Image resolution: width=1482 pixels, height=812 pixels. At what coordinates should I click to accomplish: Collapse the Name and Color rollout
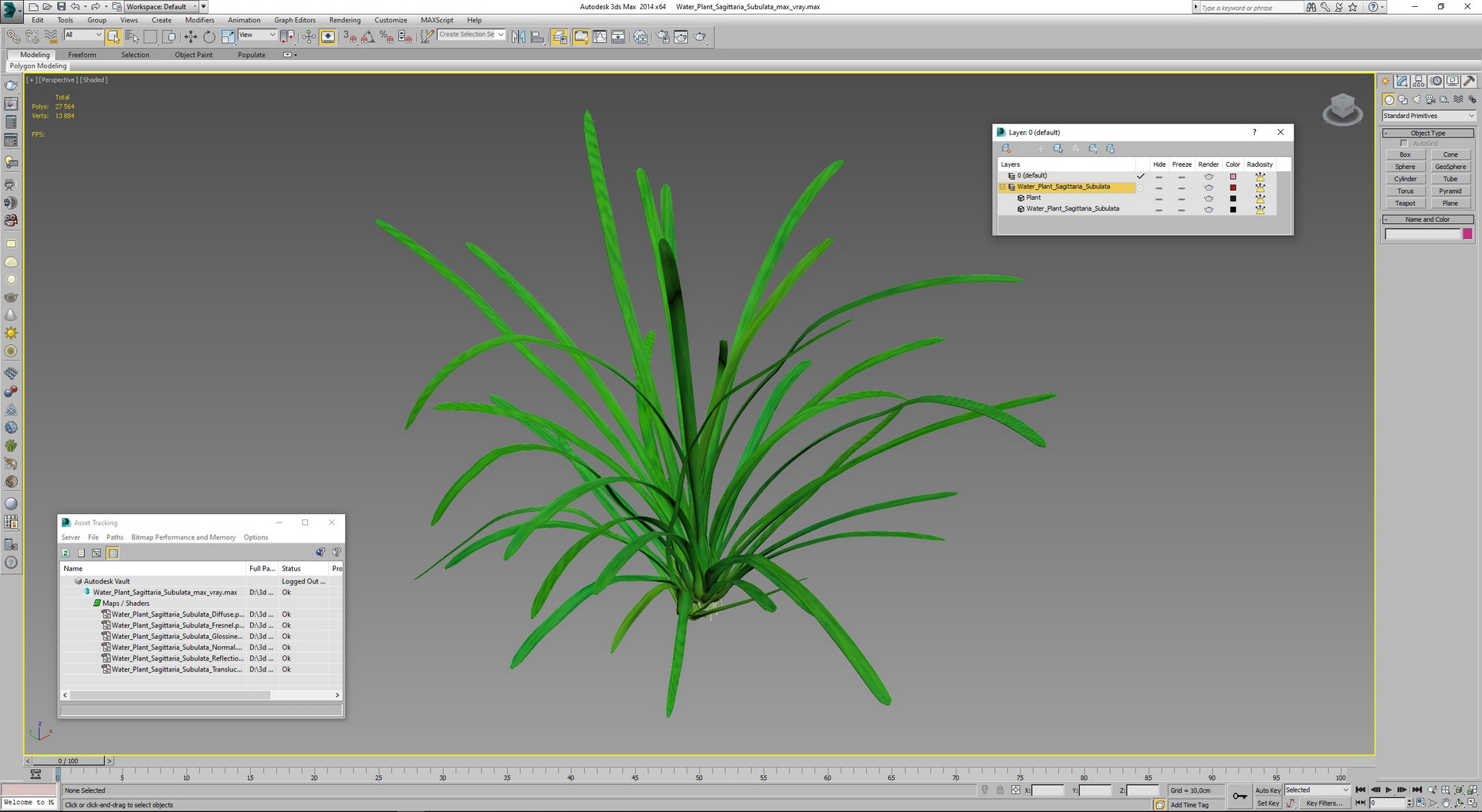tap(1428, 219)
